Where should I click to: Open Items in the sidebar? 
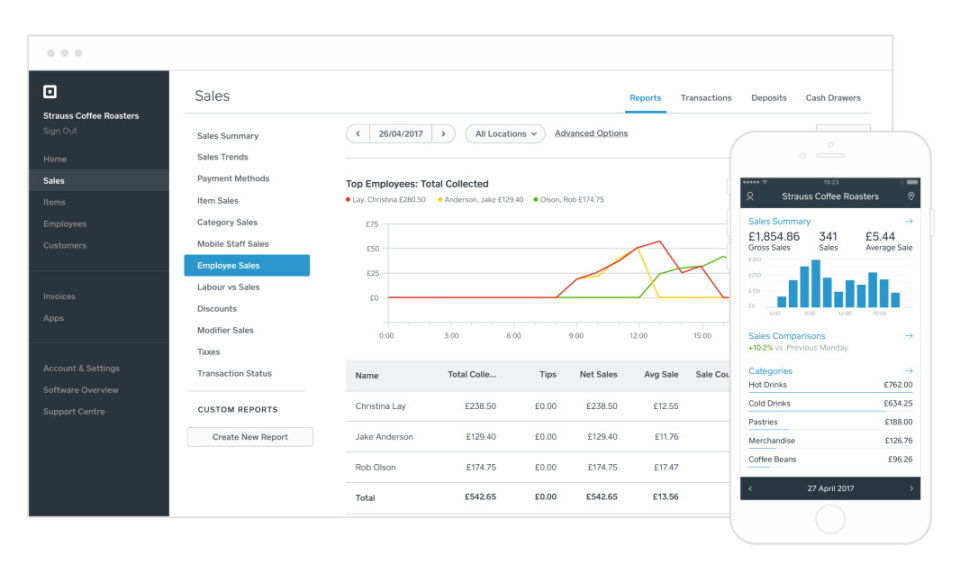(54, 202)
